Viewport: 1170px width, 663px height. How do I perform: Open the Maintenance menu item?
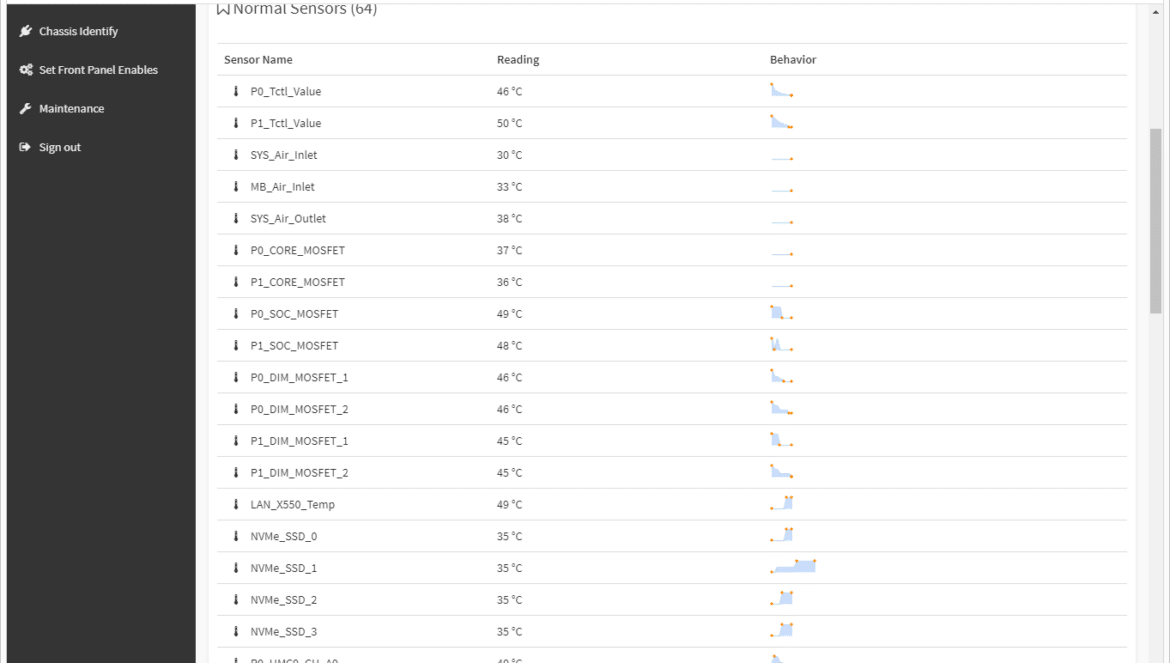pyautogui.click(x=72, y=108)
